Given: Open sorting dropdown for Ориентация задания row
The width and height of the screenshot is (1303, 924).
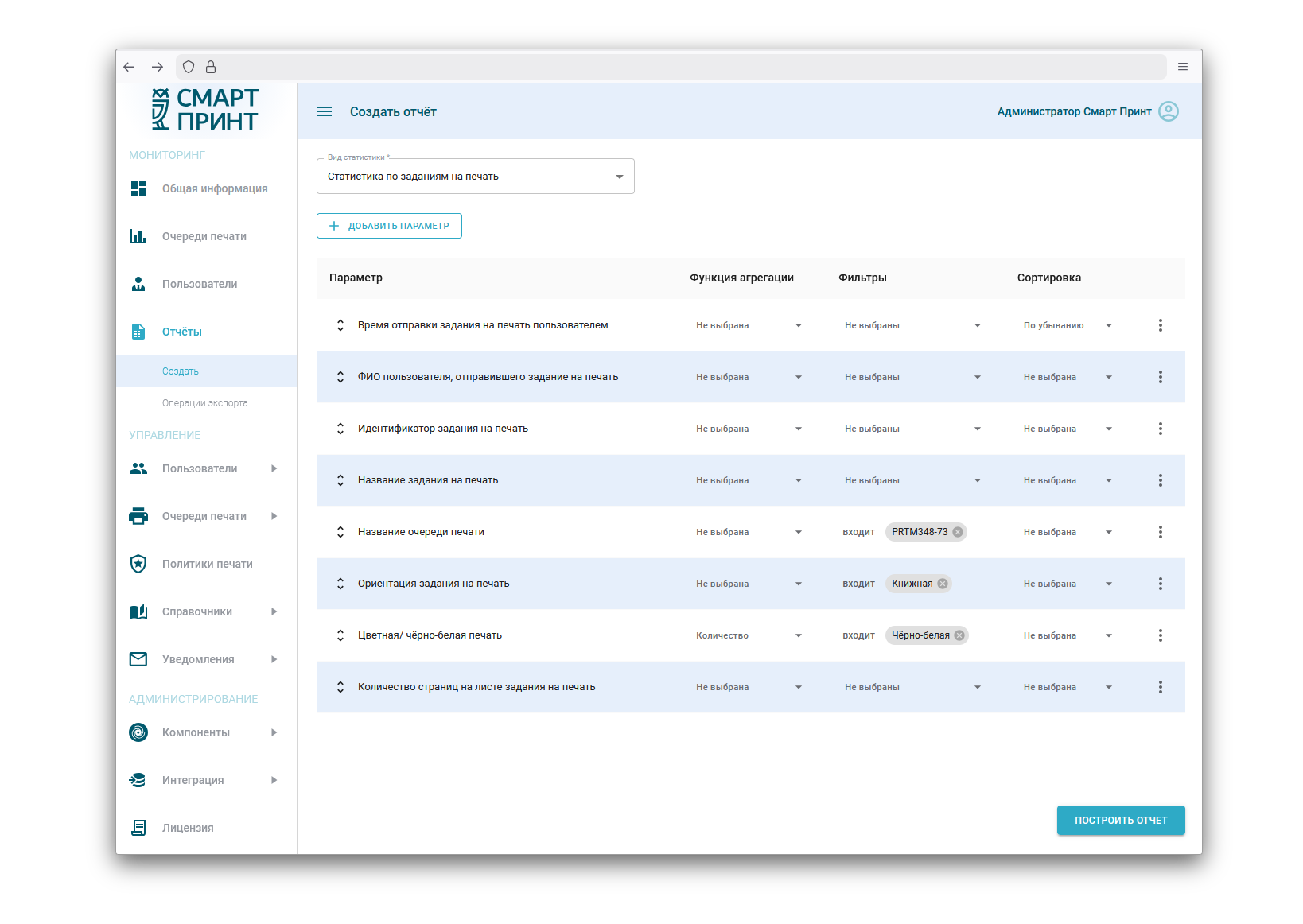Looking at the screenshot, I should [x=1068, y=584].
